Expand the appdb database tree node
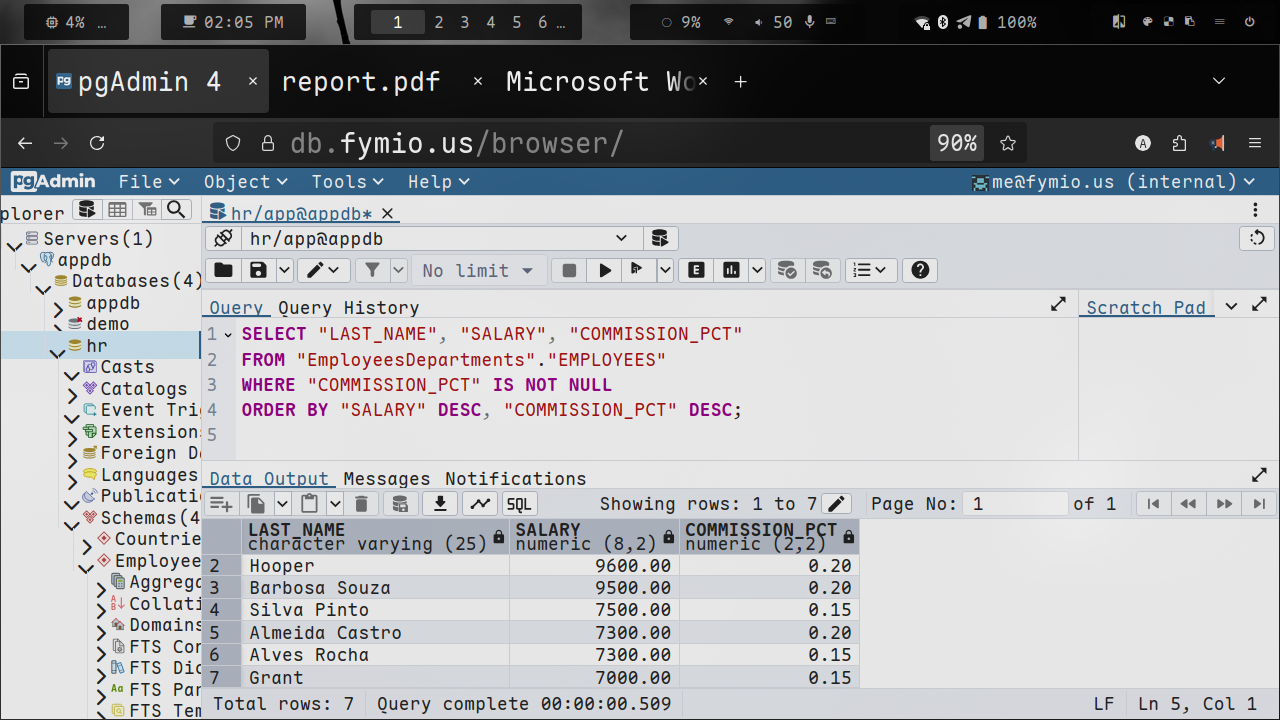 tap(58, 310)
